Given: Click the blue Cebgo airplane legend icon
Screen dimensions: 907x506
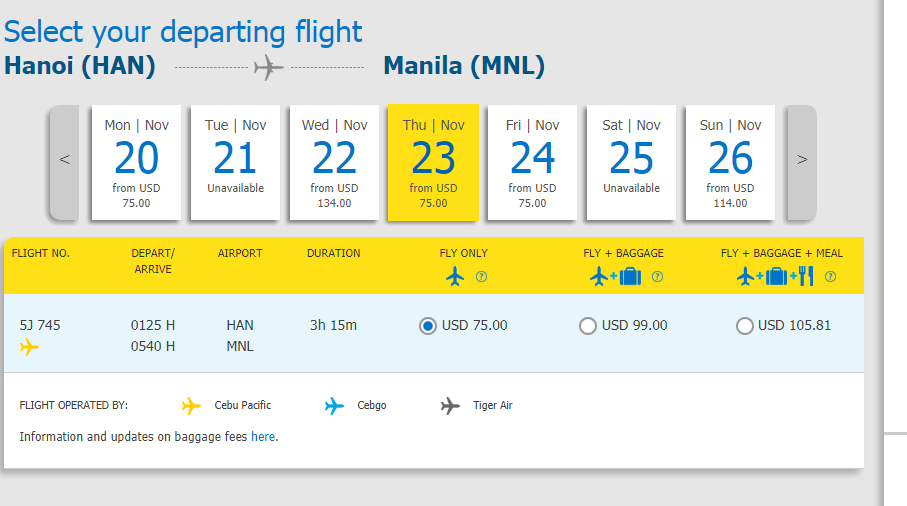Looking at the screenshot, I should (x=335, y=406).
